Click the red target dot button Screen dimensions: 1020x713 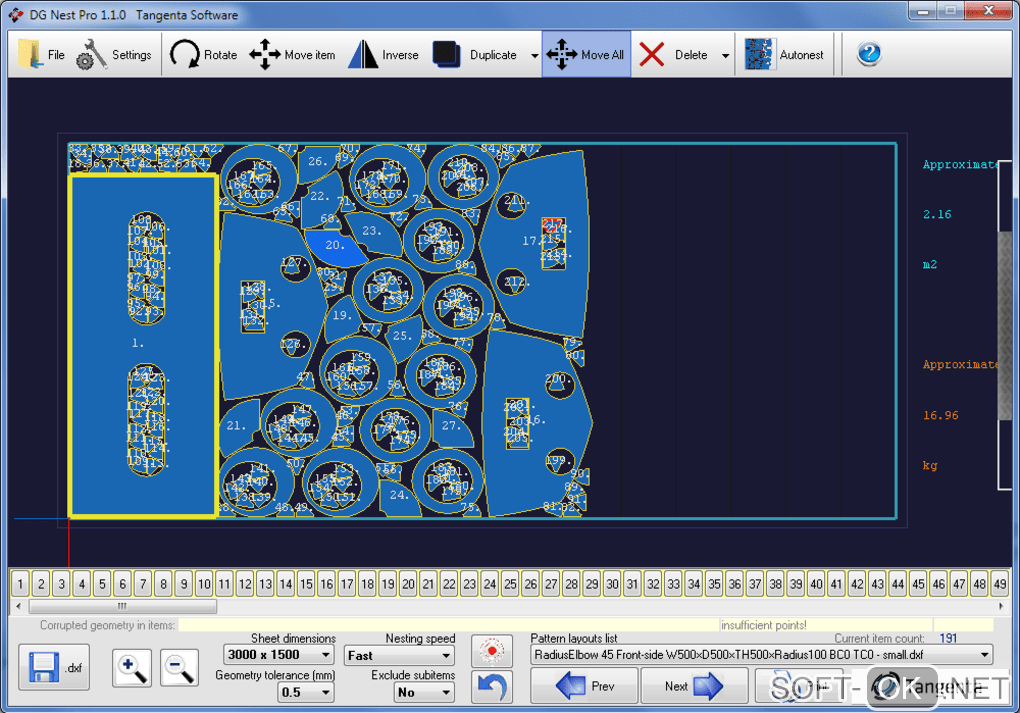(491, 650)
